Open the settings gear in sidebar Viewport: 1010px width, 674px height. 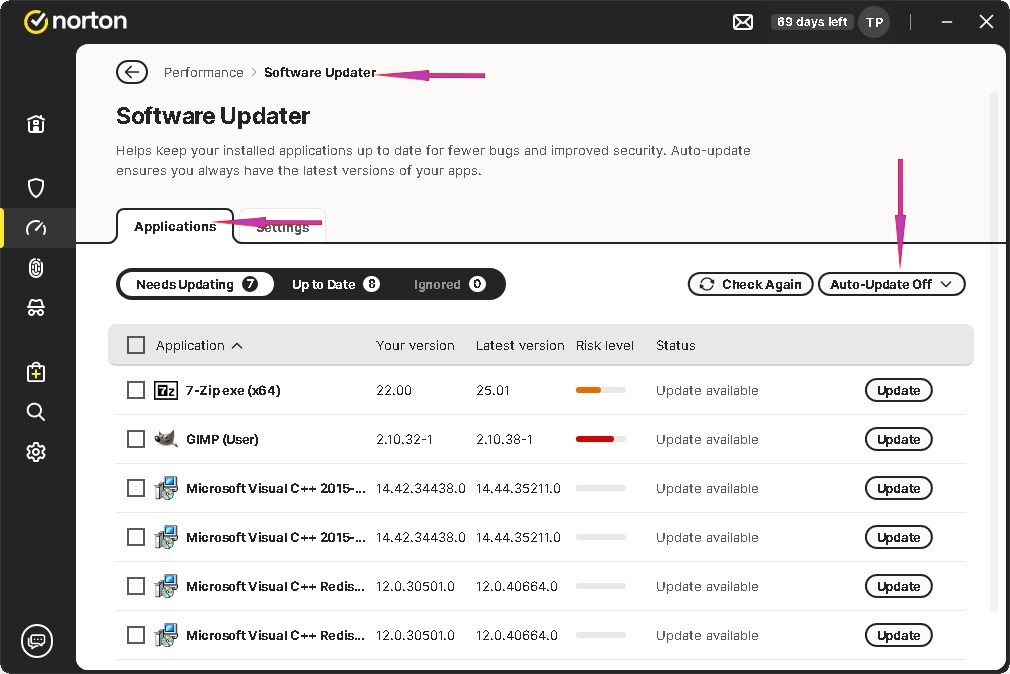click(36, 452)
